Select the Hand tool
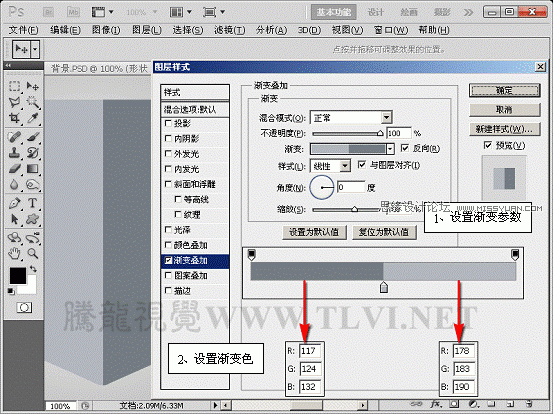The width and height of the screenshot is (553, 414). click(14, 253)
